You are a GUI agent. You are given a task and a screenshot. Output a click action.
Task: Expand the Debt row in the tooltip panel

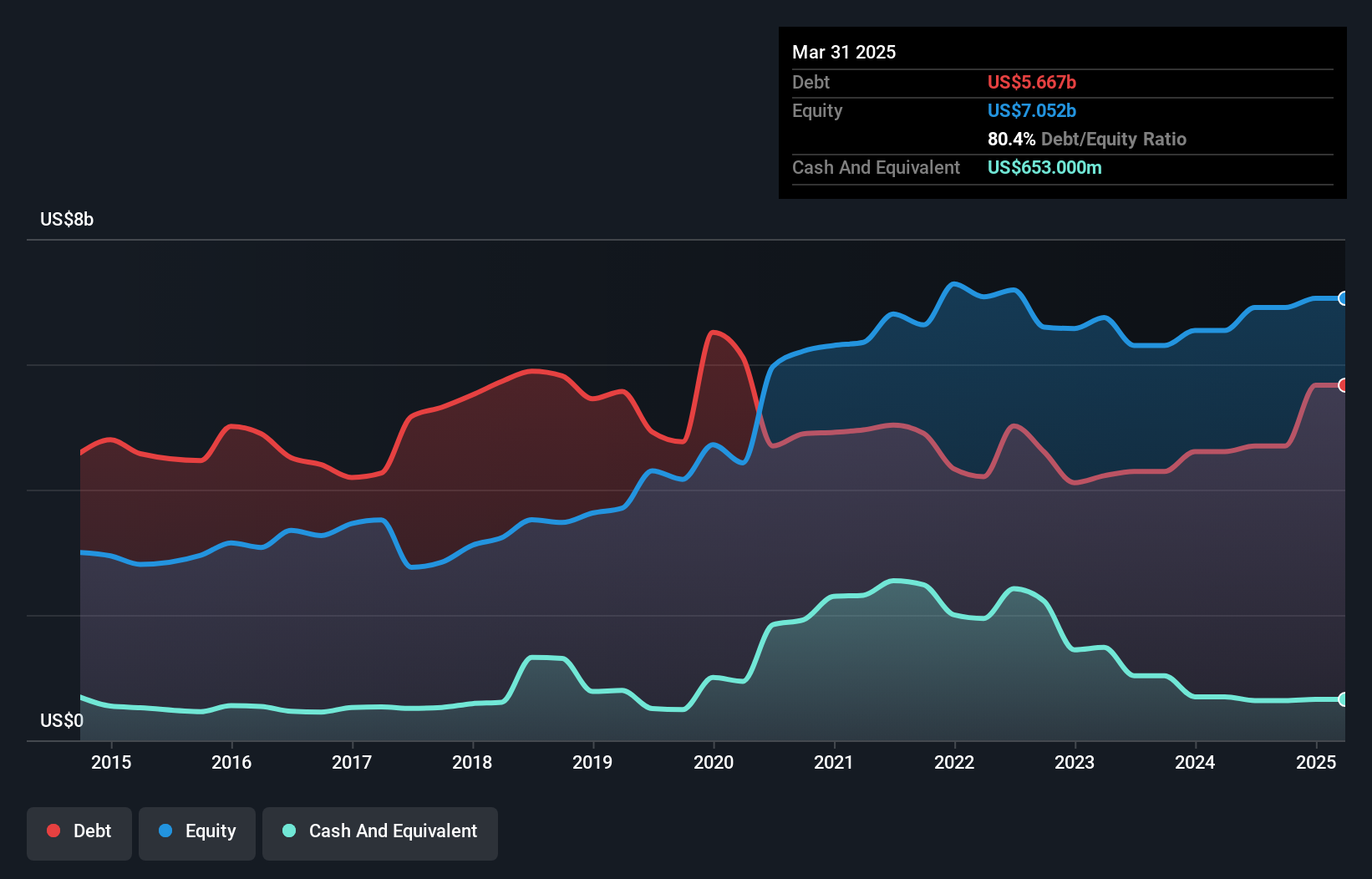811,83
